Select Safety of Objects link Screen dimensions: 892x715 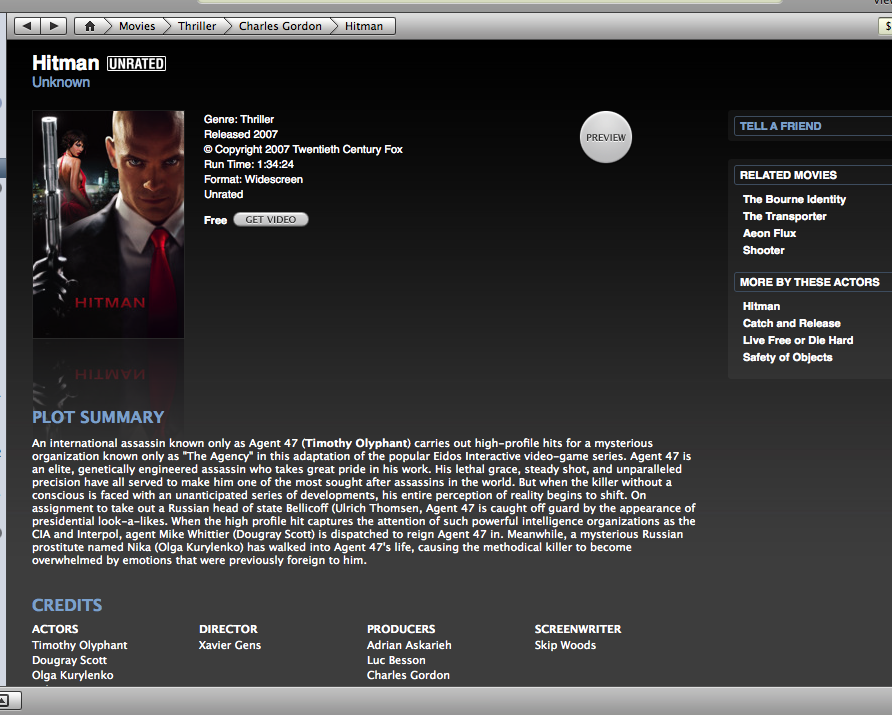tap(787, 357)
